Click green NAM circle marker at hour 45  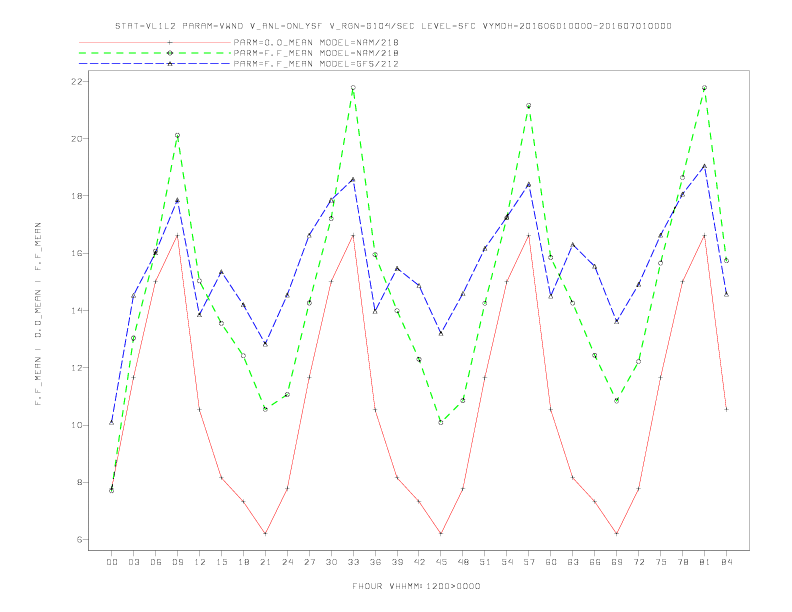(441, 423)
